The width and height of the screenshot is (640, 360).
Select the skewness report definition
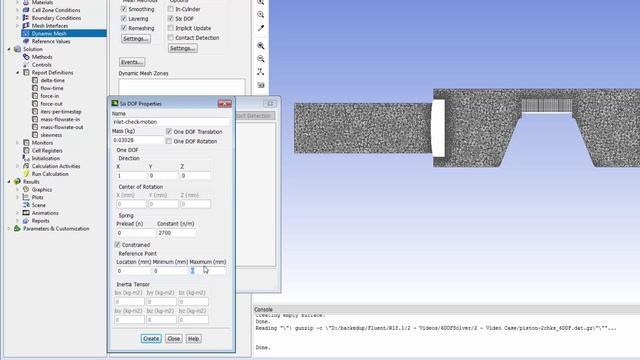point(51,135)
